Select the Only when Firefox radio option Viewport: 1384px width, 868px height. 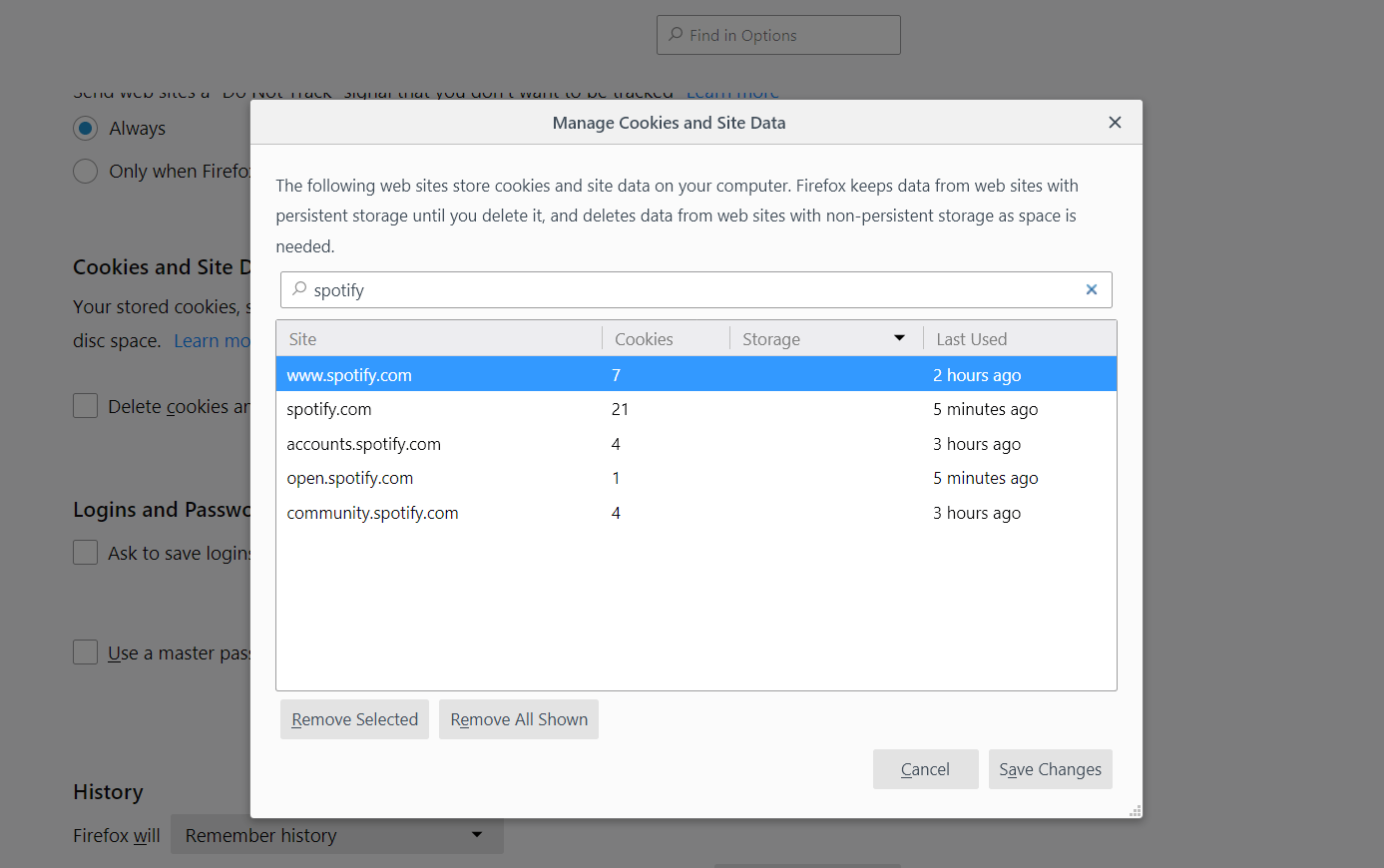86,172
